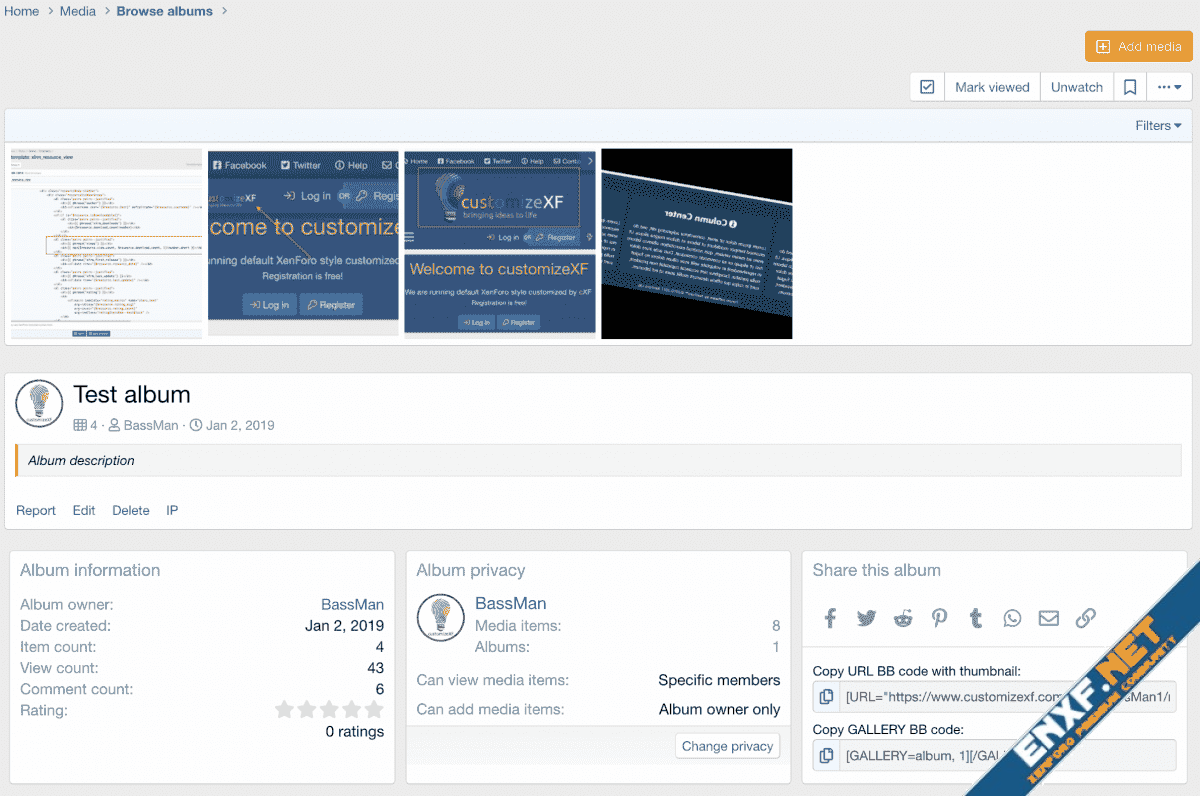Unwatch this album
Image resolution: width=1200 pixels, height=796 pixels.
pos(1076,87)
